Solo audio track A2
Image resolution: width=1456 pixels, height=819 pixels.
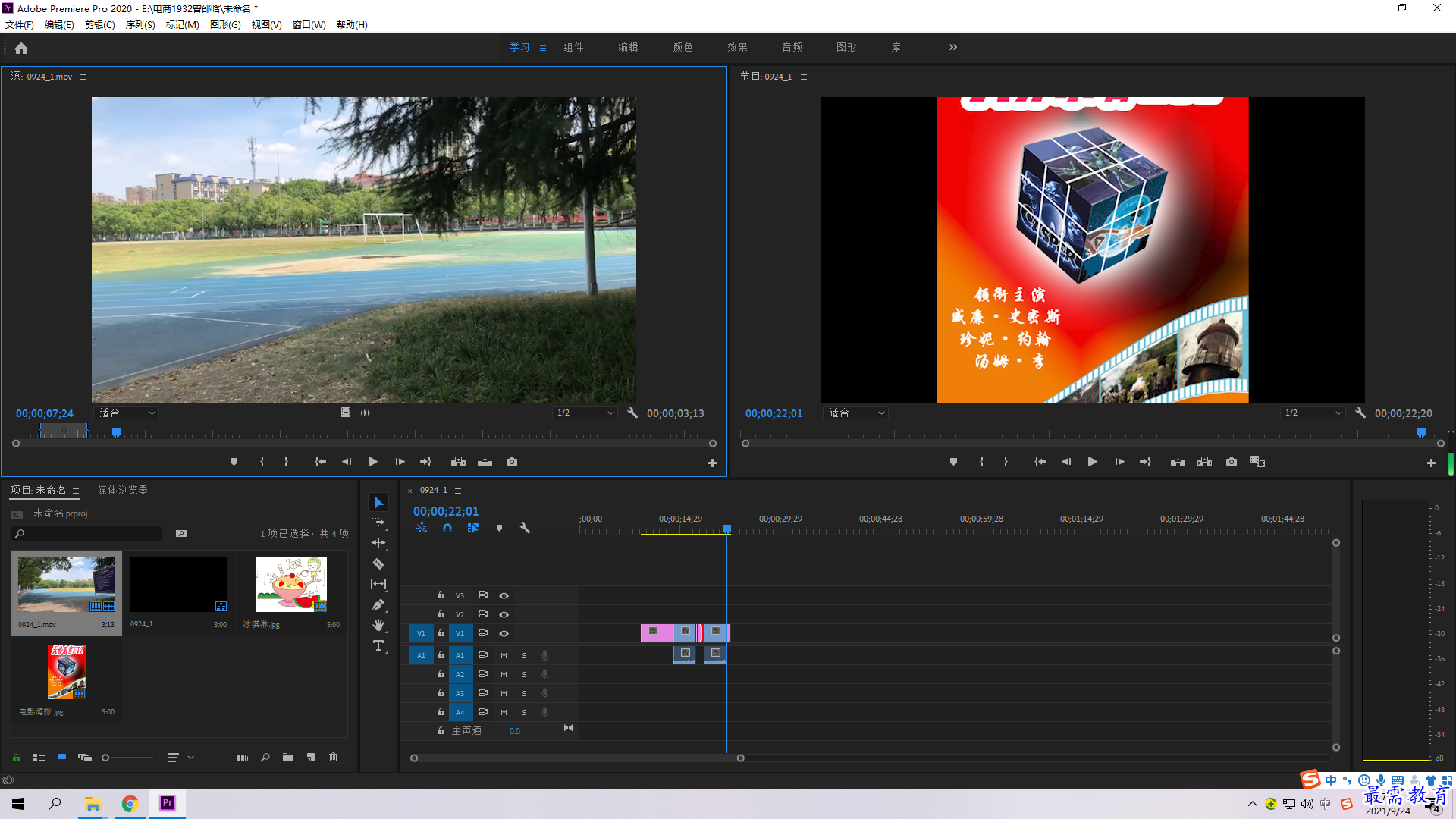(x=524, y=674)
